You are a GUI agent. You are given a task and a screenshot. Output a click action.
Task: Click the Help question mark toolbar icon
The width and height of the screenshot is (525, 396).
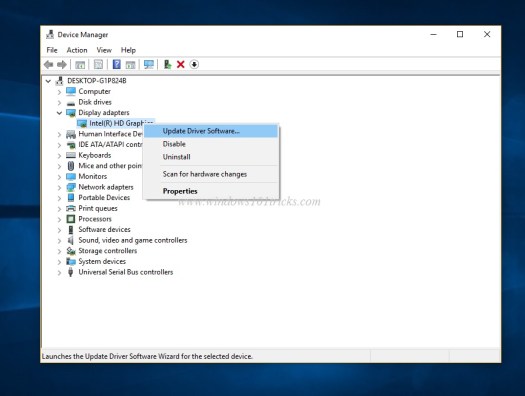coord(117,64)
